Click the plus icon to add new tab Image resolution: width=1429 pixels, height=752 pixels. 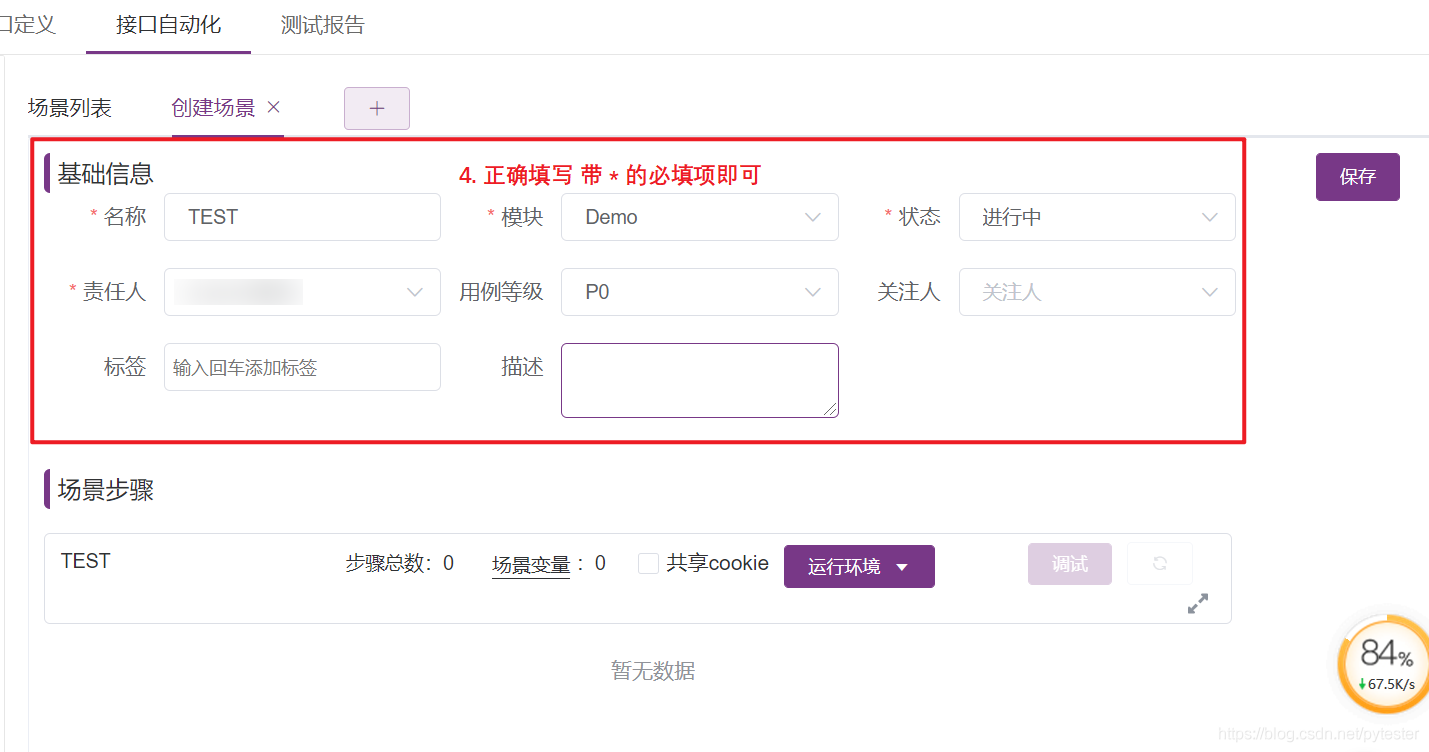[376, 109]
